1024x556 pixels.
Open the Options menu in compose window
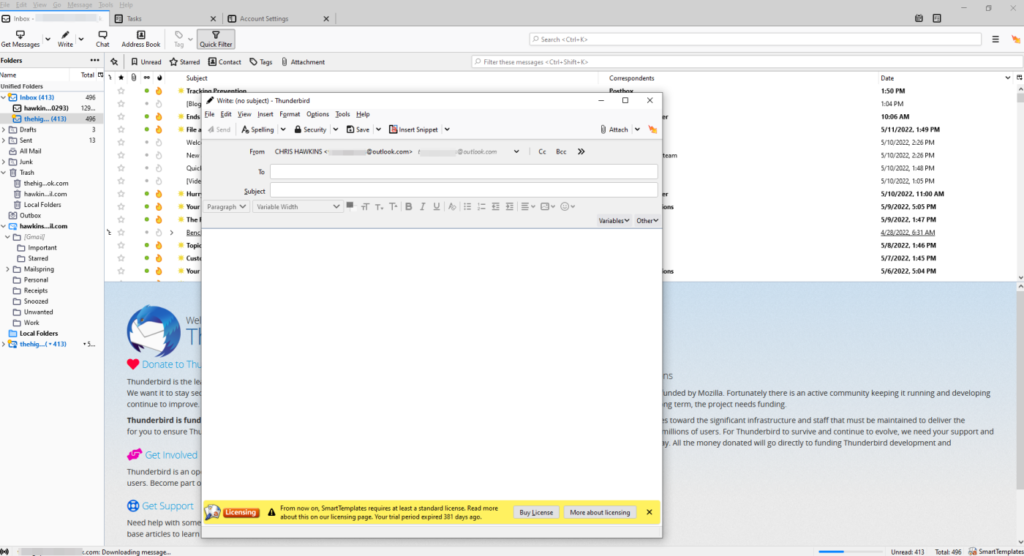click(x=317, y=114)
